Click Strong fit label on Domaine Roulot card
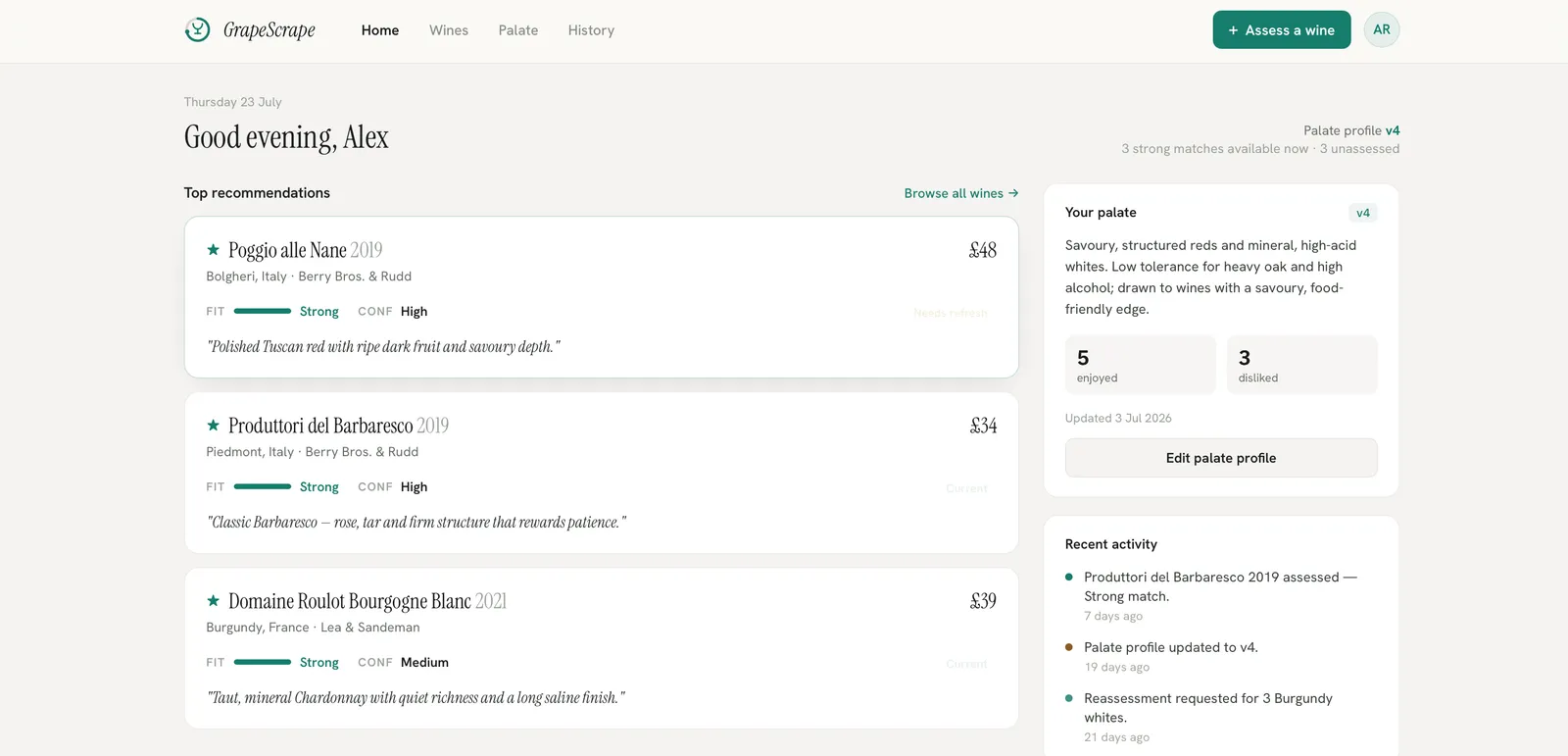The width and height of the screenshot is (1568, 756). pos(319,663)
